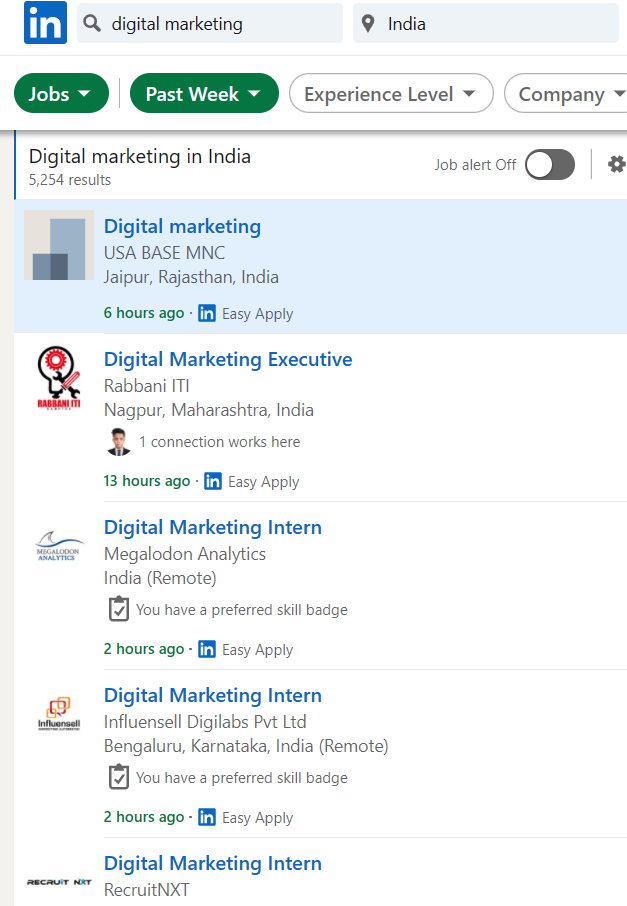Open the Experience Level dropdown
This screenshot has height=906, width=627.
[391, 94]
